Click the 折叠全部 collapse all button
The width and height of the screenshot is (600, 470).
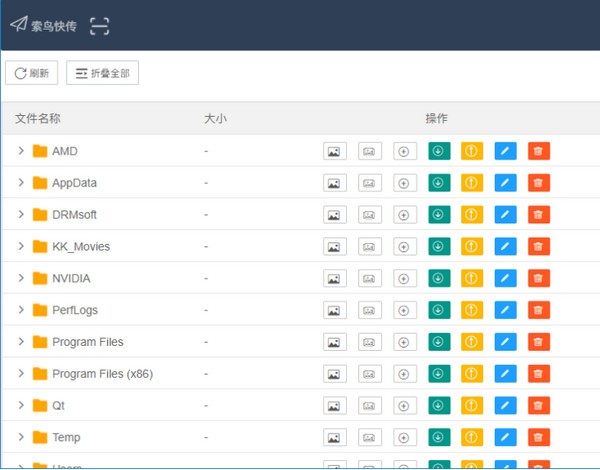point(102,73)
